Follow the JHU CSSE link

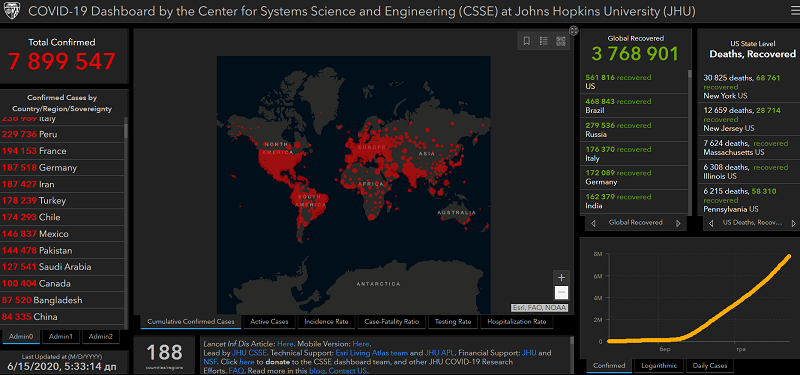pyautogui.click(x=249, y=353)
